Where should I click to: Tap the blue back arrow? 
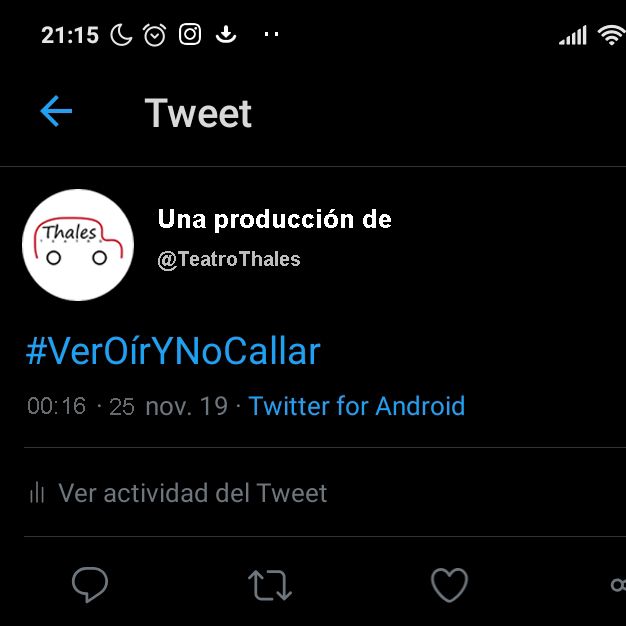point(56,111)
